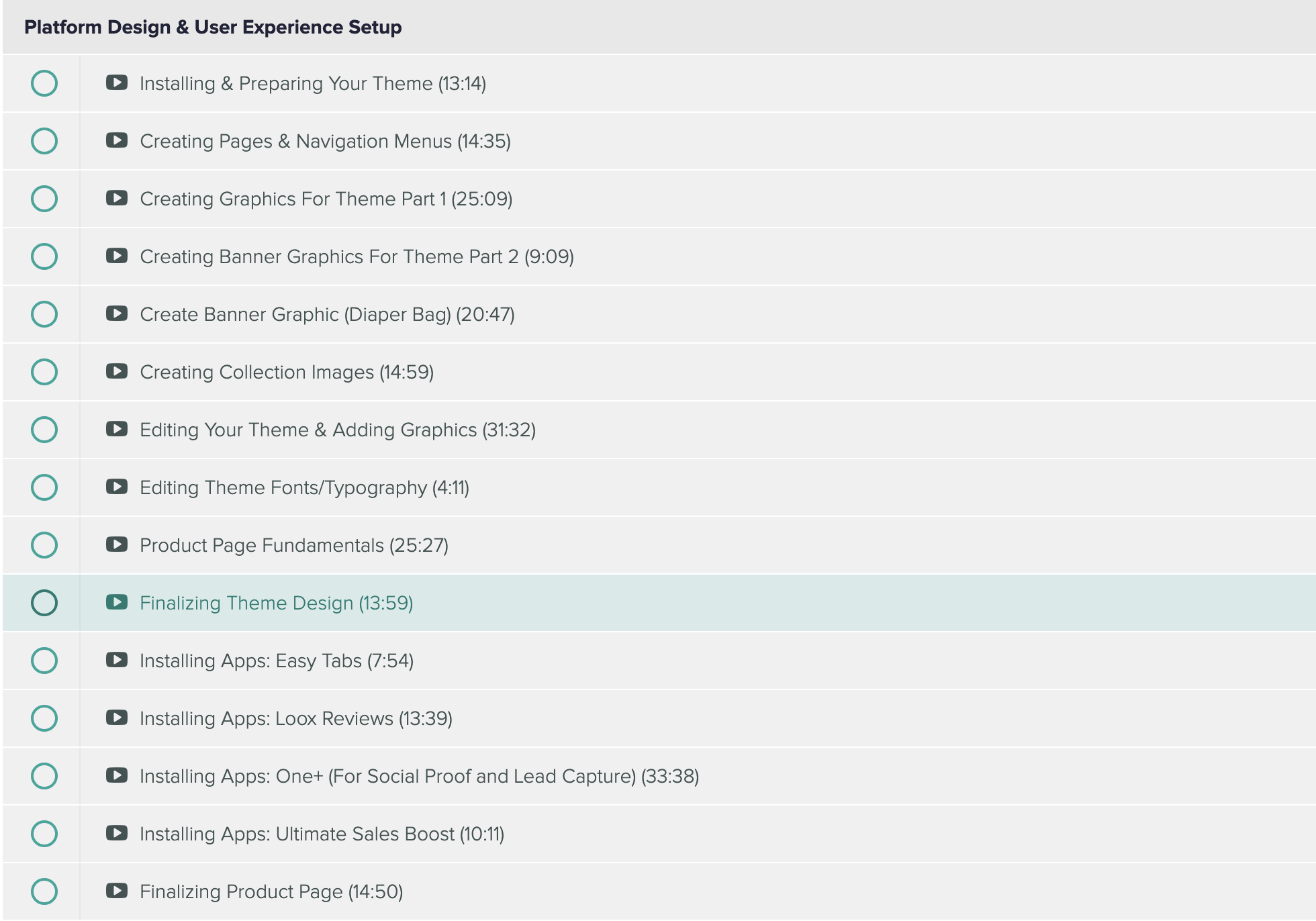This screenshot has height=921, width=1316.
Task: Open Editing Your Theme & Adding Graphics lesson
Action: [x=337, y=430]
